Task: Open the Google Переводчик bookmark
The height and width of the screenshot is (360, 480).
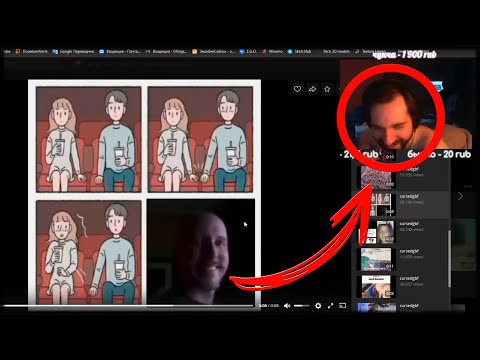Action: [x=73, y=51]
